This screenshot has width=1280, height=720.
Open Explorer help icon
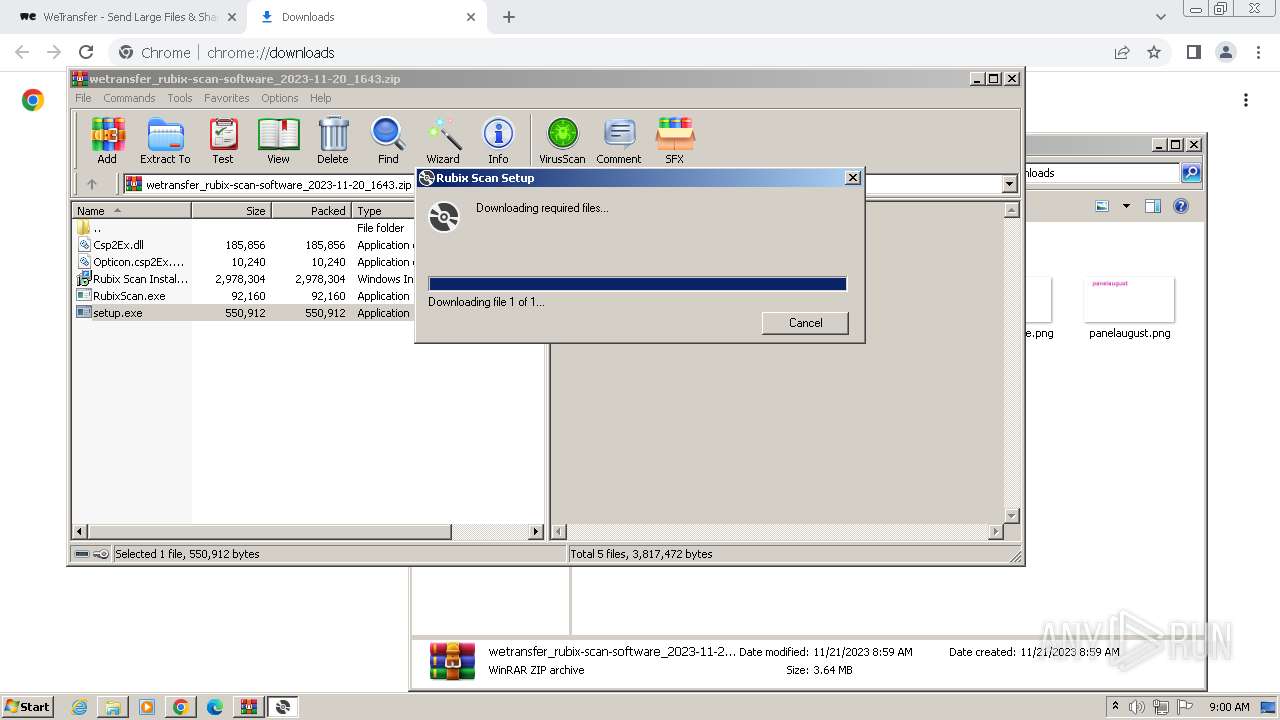1181,206
